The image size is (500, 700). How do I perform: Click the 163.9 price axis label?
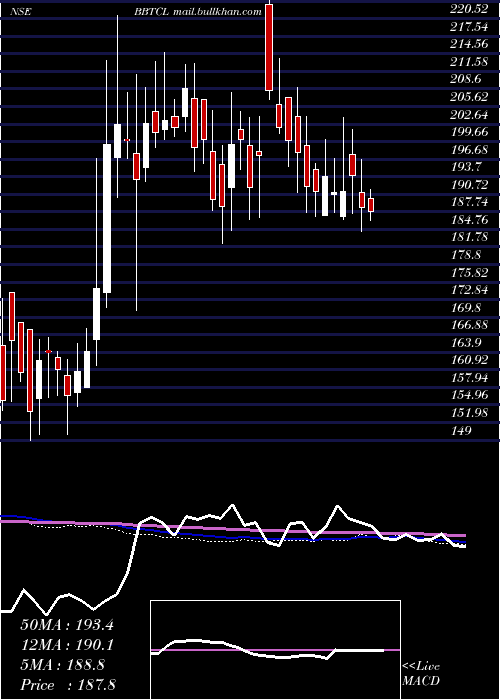(x=465, y=342)
